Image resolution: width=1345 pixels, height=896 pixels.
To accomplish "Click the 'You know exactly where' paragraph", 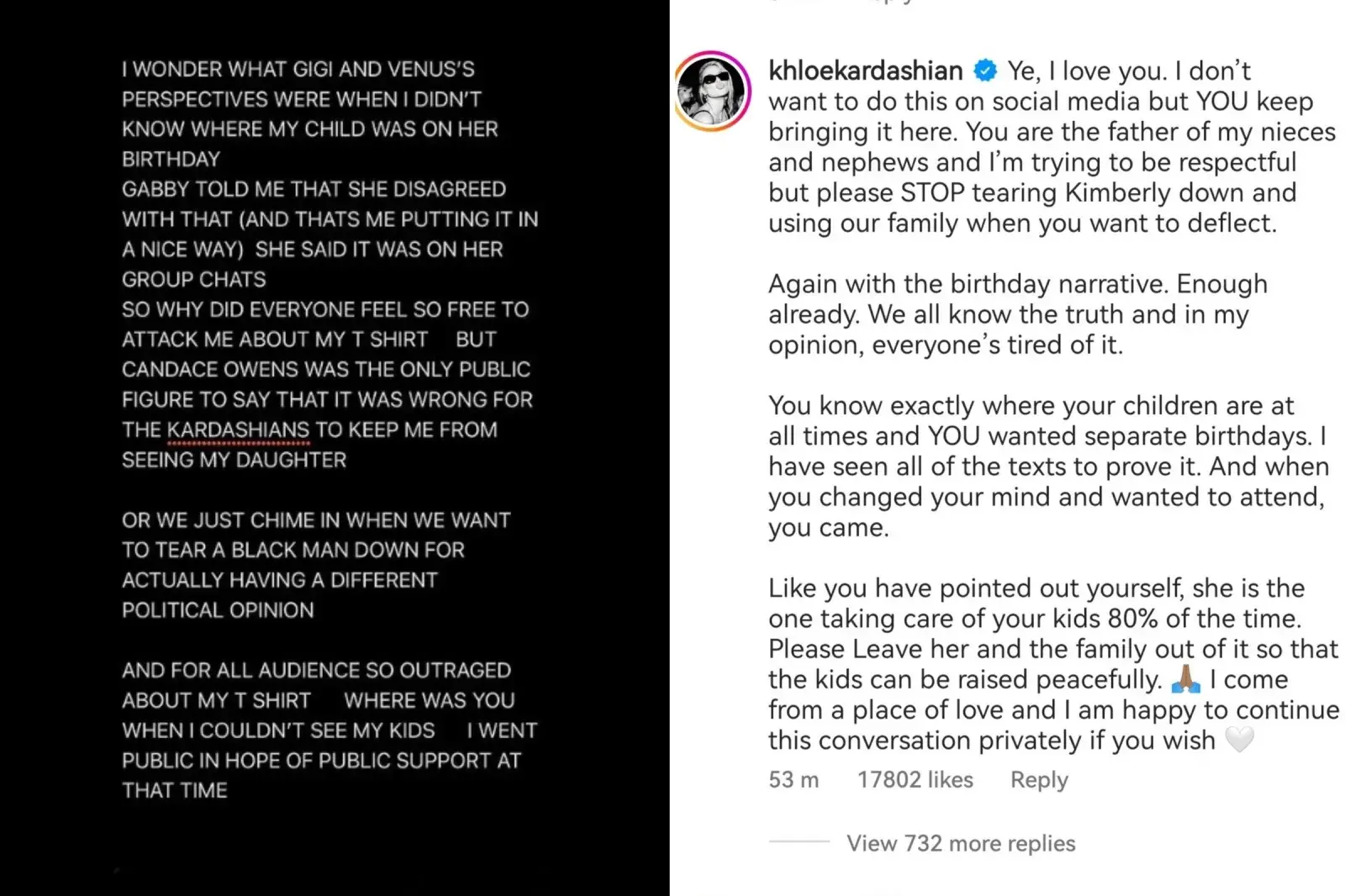I will coord(1047,466).
